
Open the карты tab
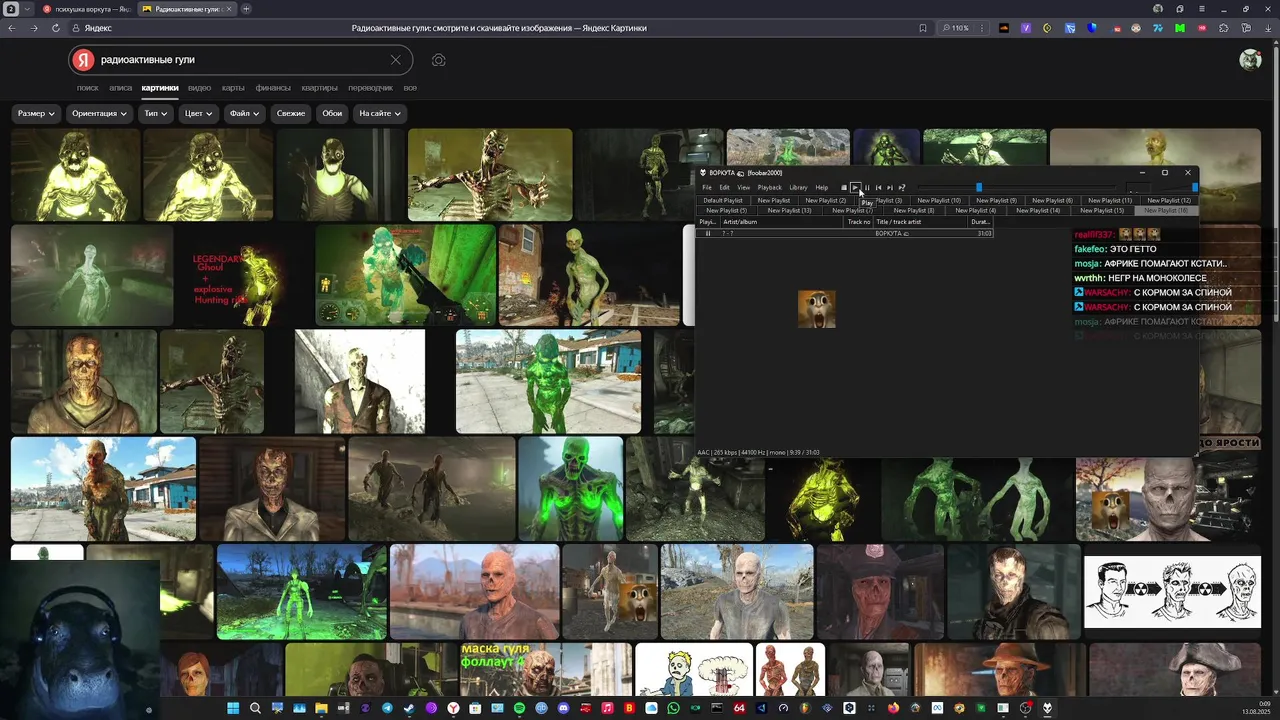pos(233,88)
